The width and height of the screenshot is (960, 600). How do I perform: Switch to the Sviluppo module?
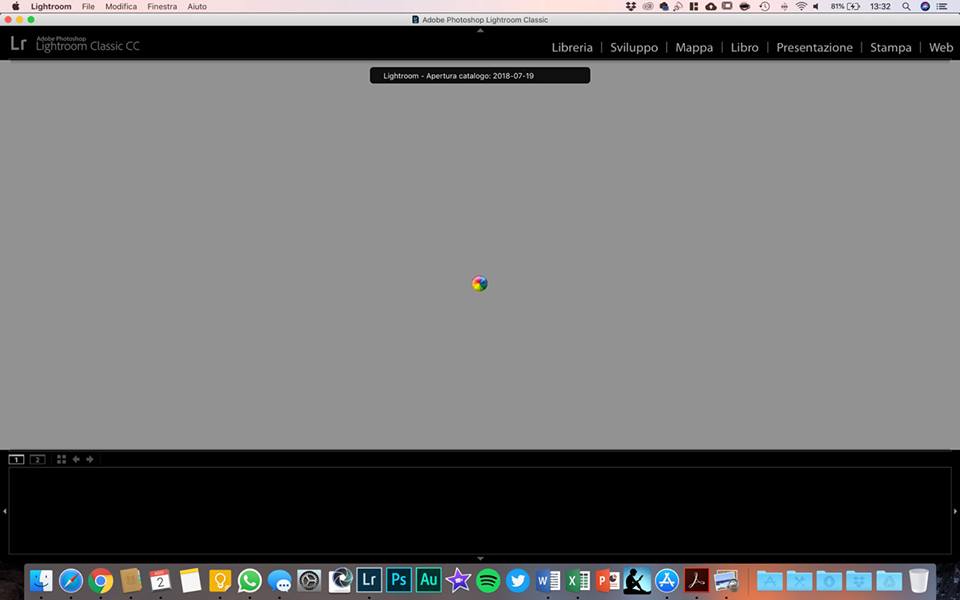[x=634, y=47]
